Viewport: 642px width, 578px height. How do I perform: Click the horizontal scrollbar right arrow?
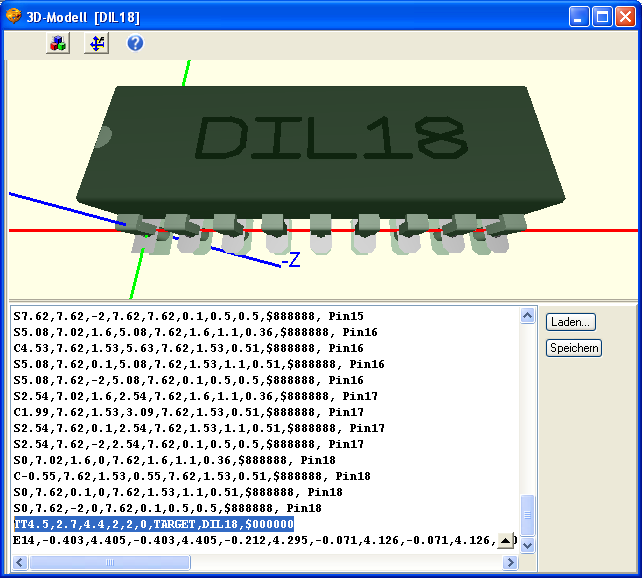510,562
